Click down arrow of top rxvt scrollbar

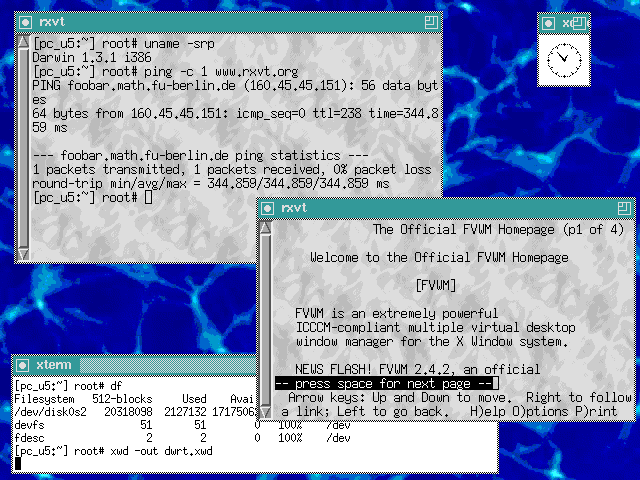(x=24, y=254)
